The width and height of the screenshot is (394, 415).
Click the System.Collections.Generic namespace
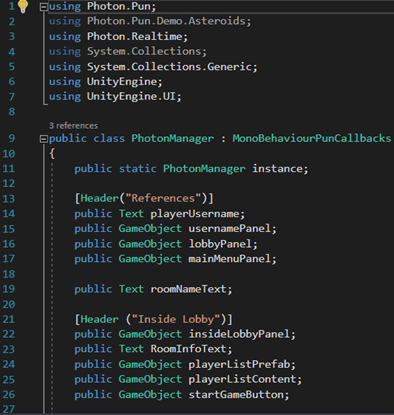coord(171,67)
